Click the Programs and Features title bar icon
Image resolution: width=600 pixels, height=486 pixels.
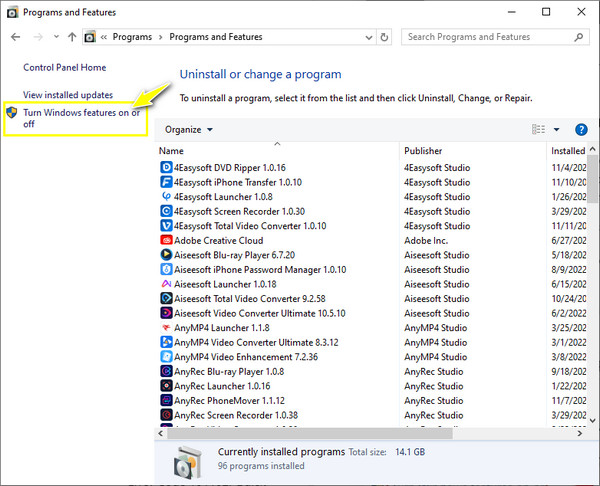point(12,12)
